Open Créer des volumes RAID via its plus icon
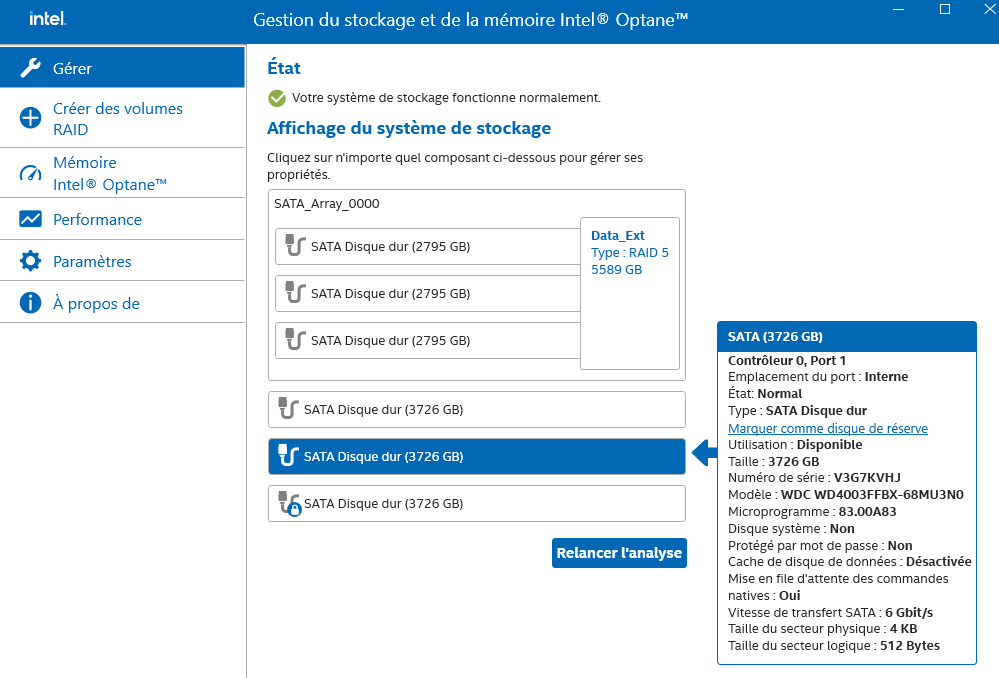Screen dimensions: 999x678 [x=30, y=118]
